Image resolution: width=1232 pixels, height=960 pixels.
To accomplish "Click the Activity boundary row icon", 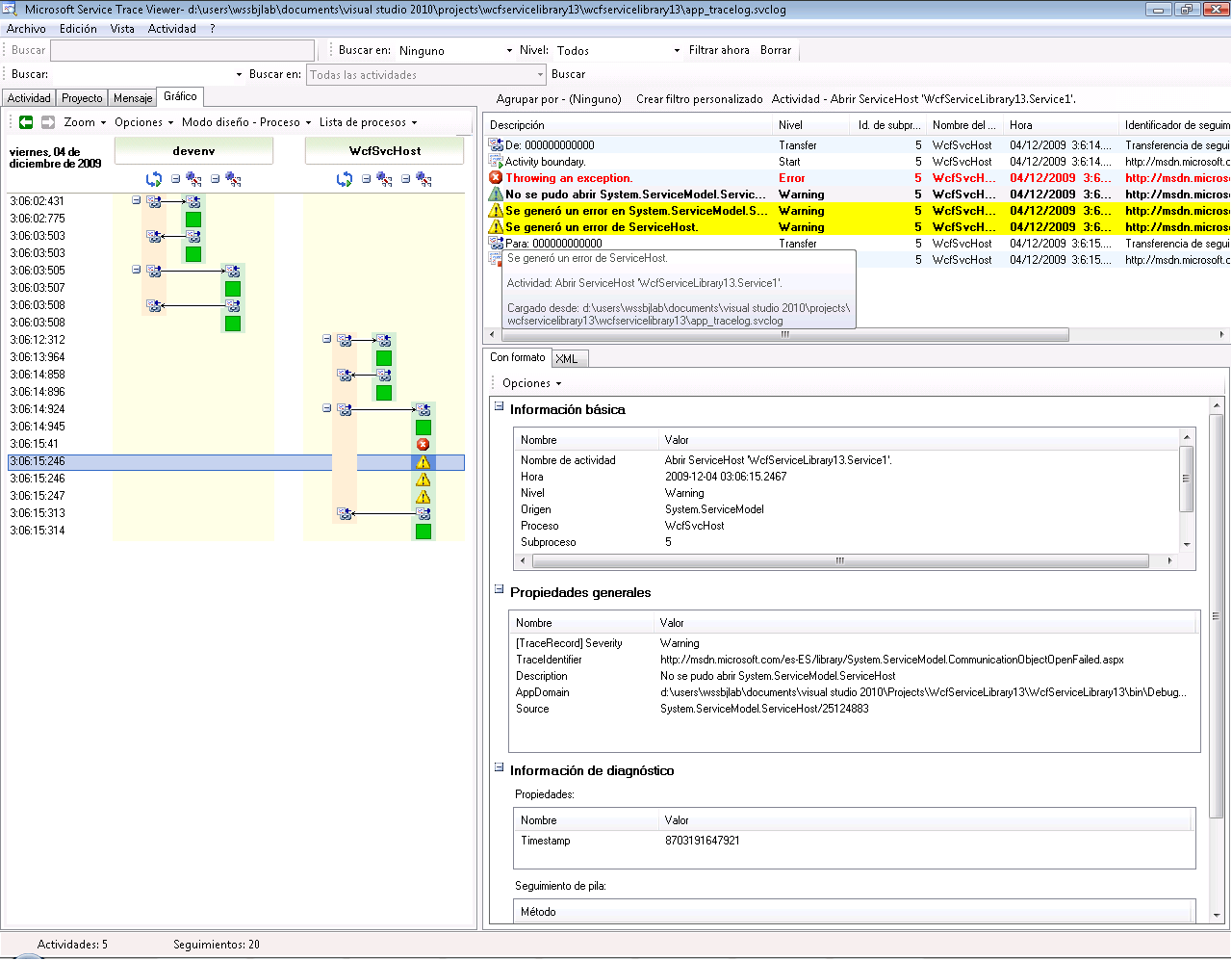I will click(496, 162).
